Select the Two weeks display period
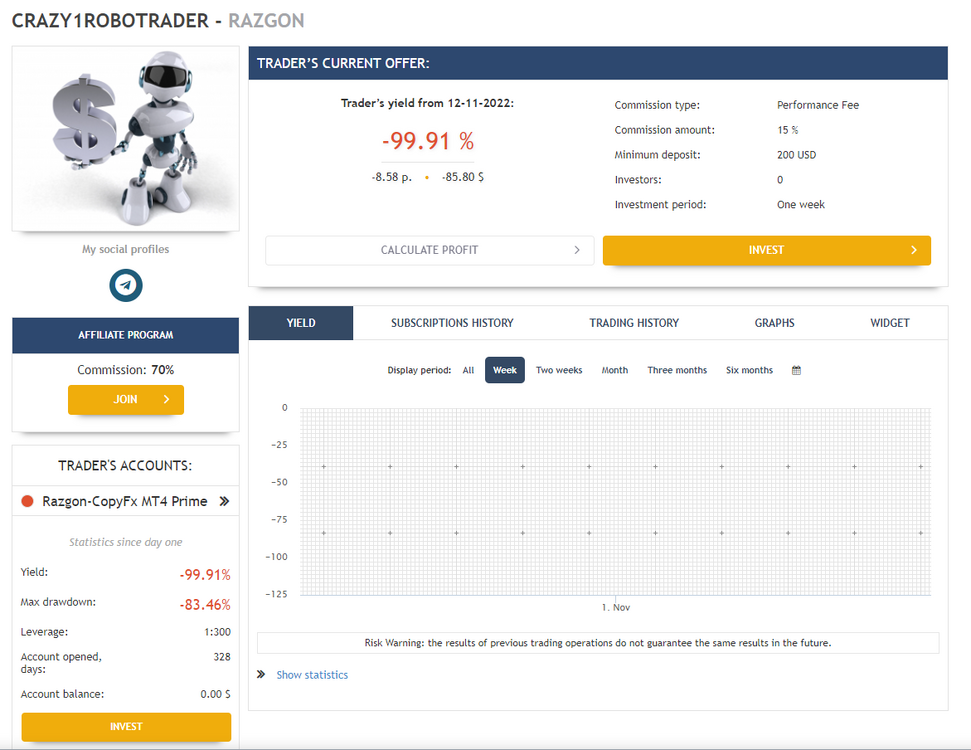Viewport: 971px width, 750px height. 559,370
